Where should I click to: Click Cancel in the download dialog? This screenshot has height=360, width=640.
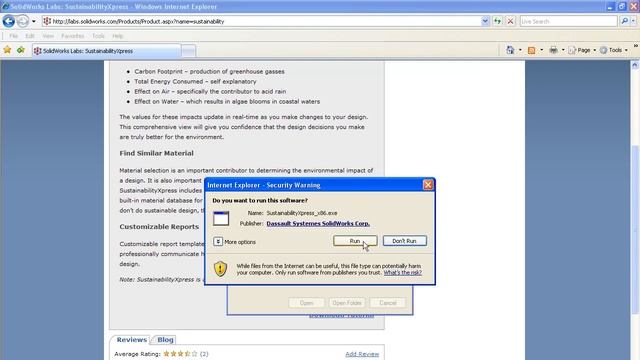point(388,303)
